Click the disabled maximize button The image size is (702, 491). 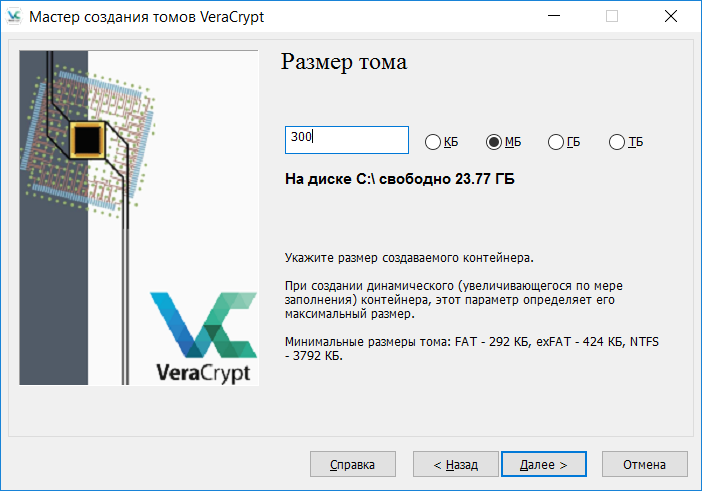pyautogui.click(x=612, y=16)
